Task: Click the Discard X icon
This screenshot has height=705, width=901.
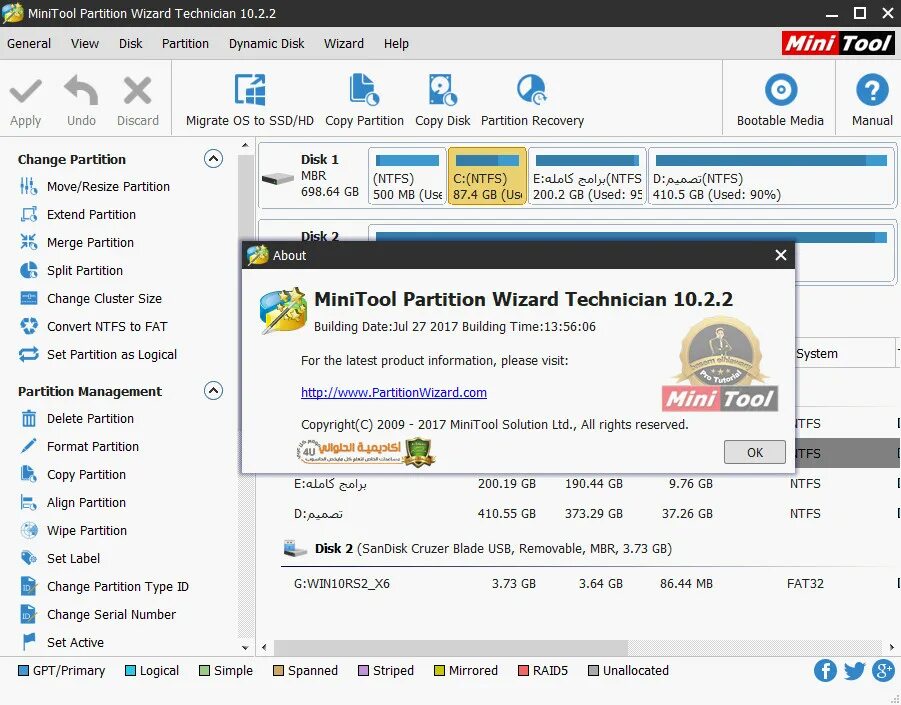Action: [x=137, y=91]
